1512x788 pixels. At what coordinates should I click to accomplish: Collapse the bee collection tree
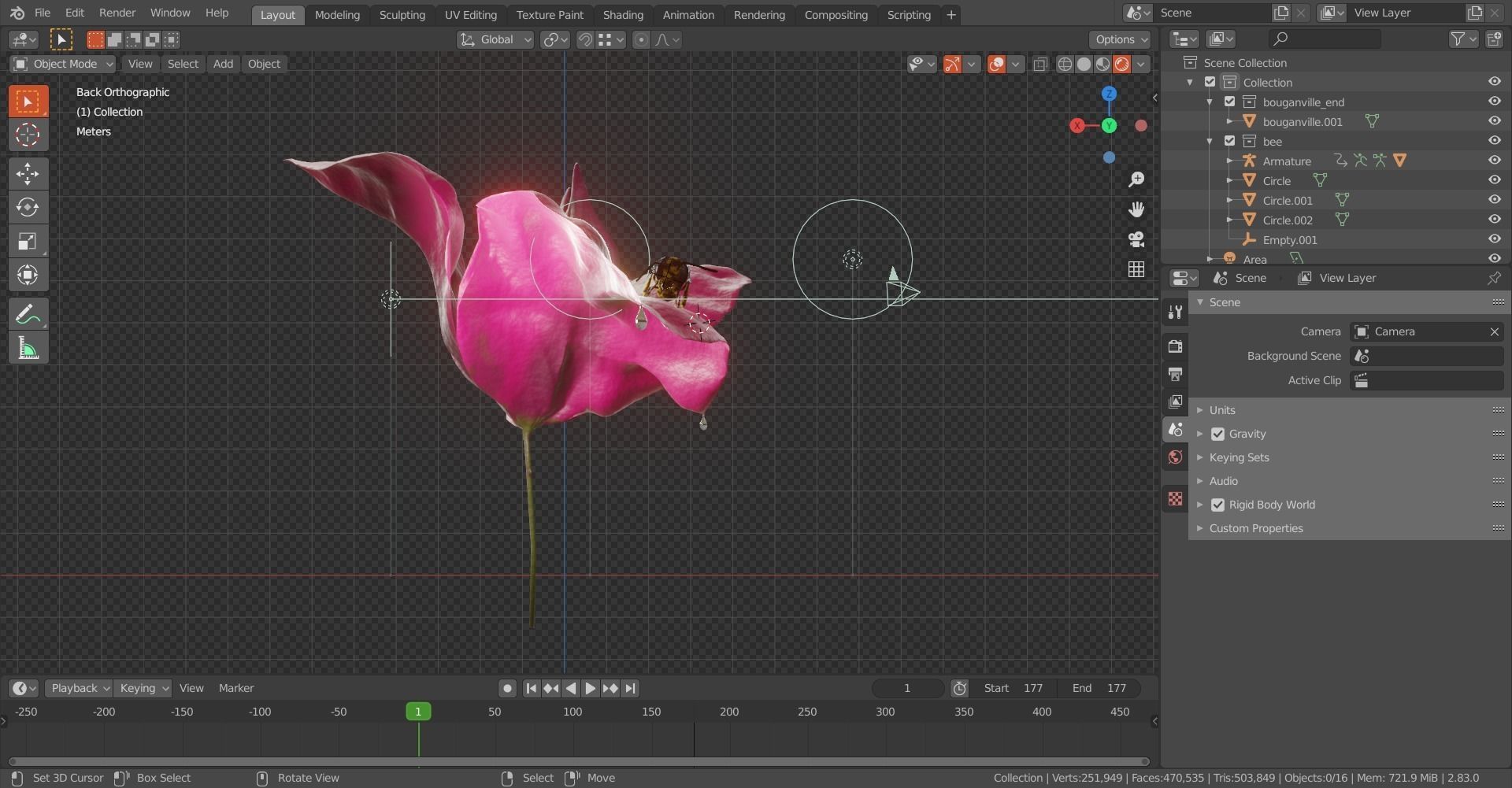click(x=1210, y=141)
